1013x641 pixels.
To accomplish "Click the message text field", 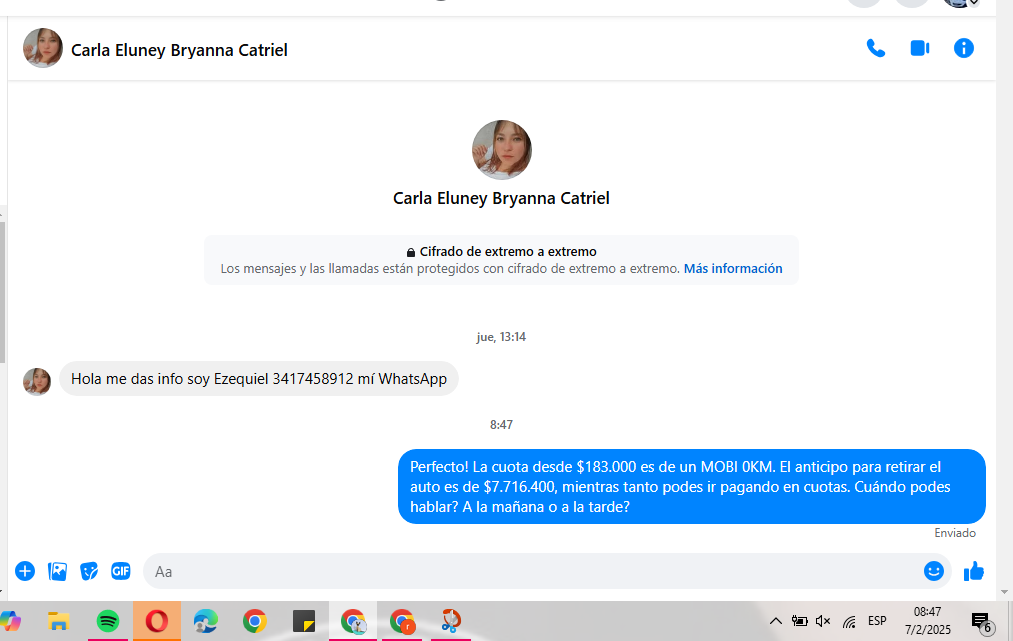I will pyautogui.click(x=530, y=571).
